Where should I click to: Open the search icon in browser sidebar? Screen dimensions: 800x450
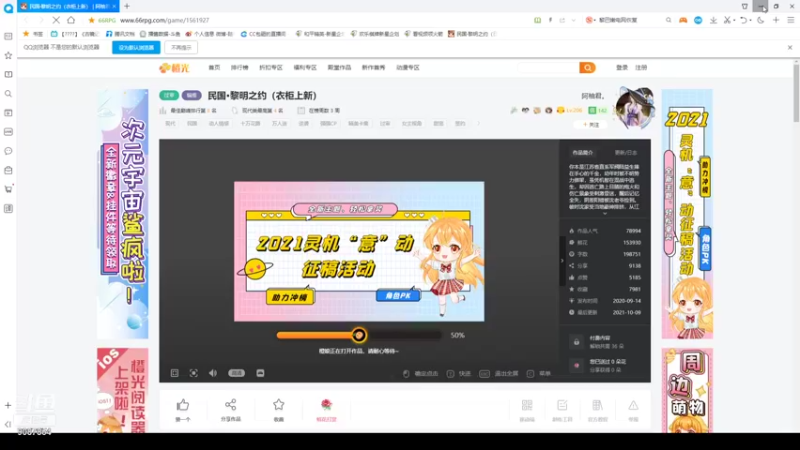[x=8, y=94]
